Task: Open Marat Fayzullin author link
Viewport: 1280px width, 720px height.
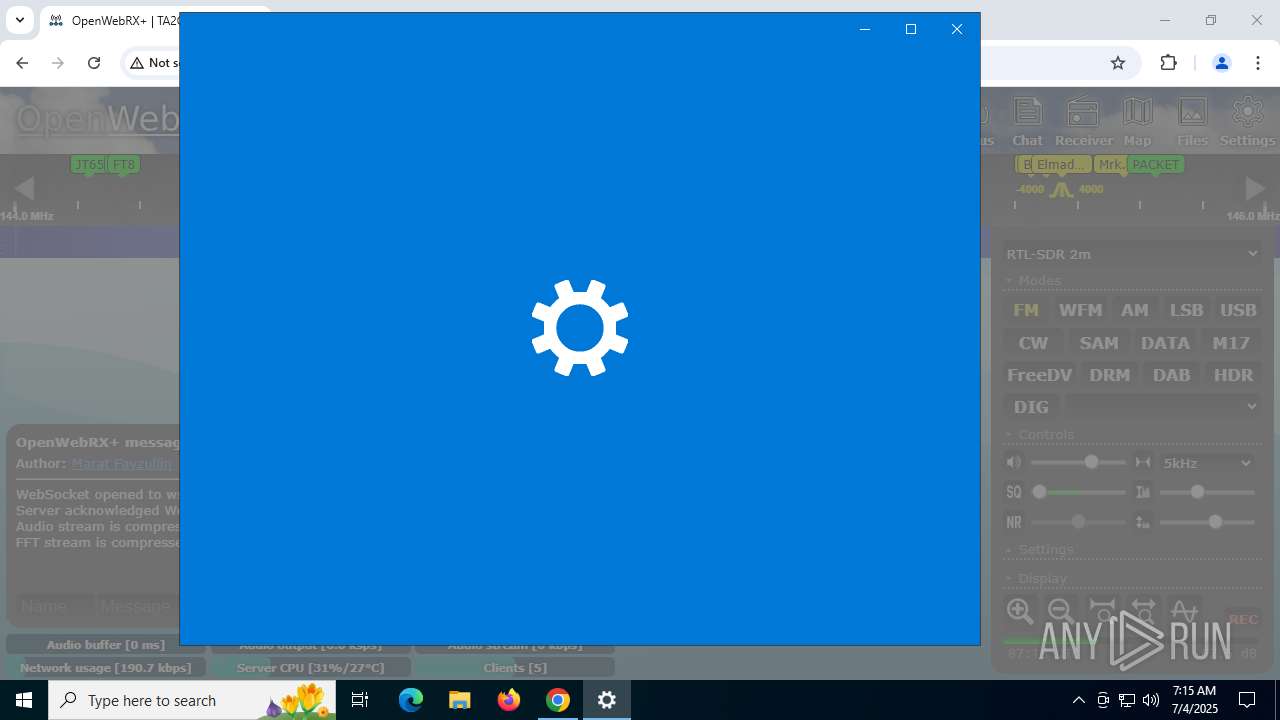Action: click(121, 464)
